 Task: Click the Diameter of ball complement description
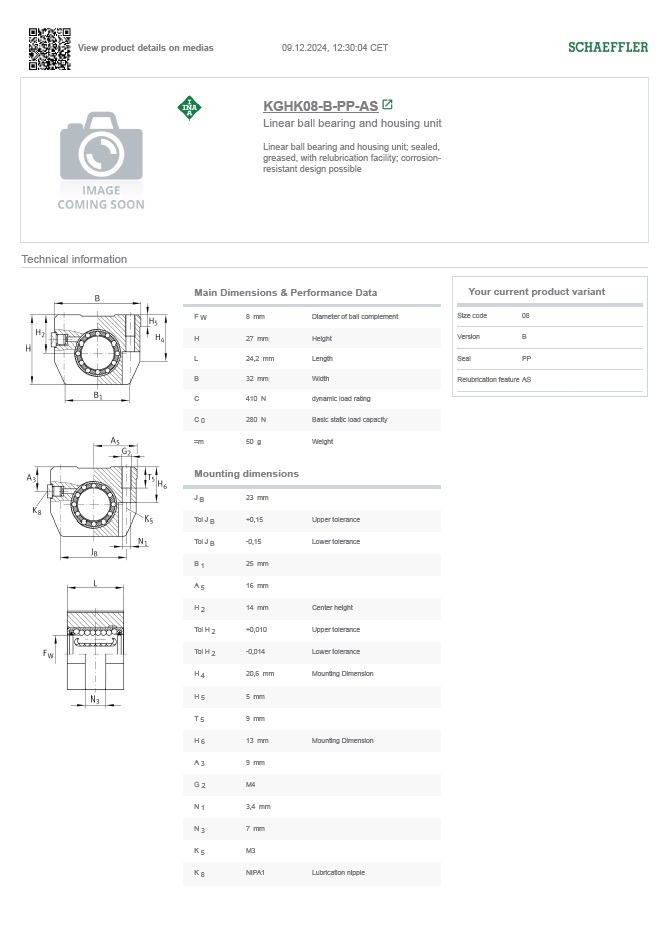355,317
